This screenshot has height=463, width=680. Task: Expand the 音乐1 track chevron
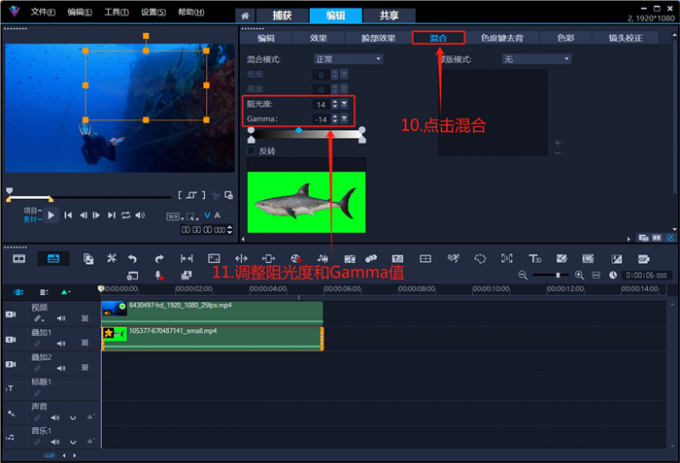click(73, 442)
